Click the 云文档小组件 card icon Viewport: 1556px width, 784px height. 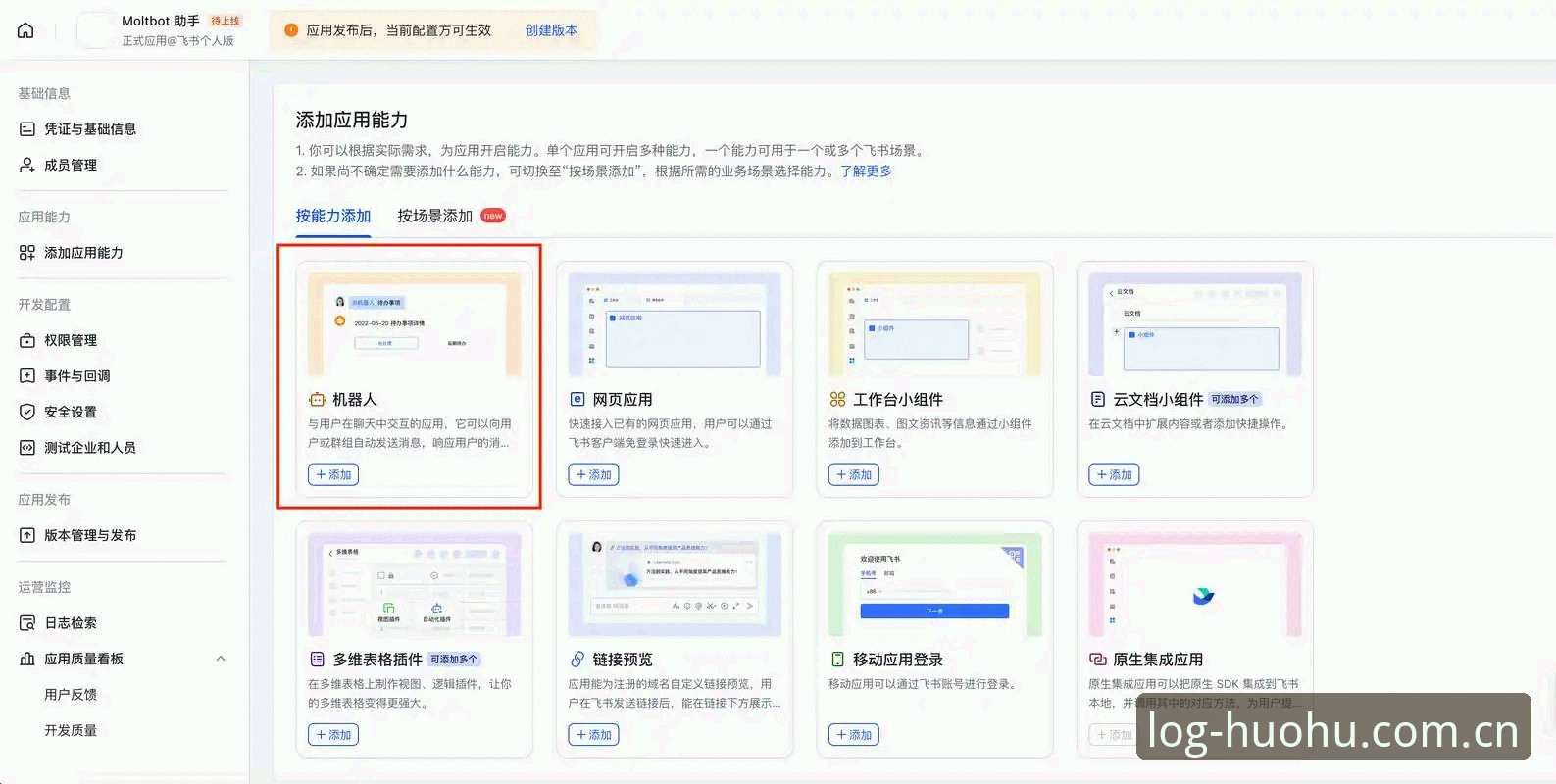[x=1098, y=400]
